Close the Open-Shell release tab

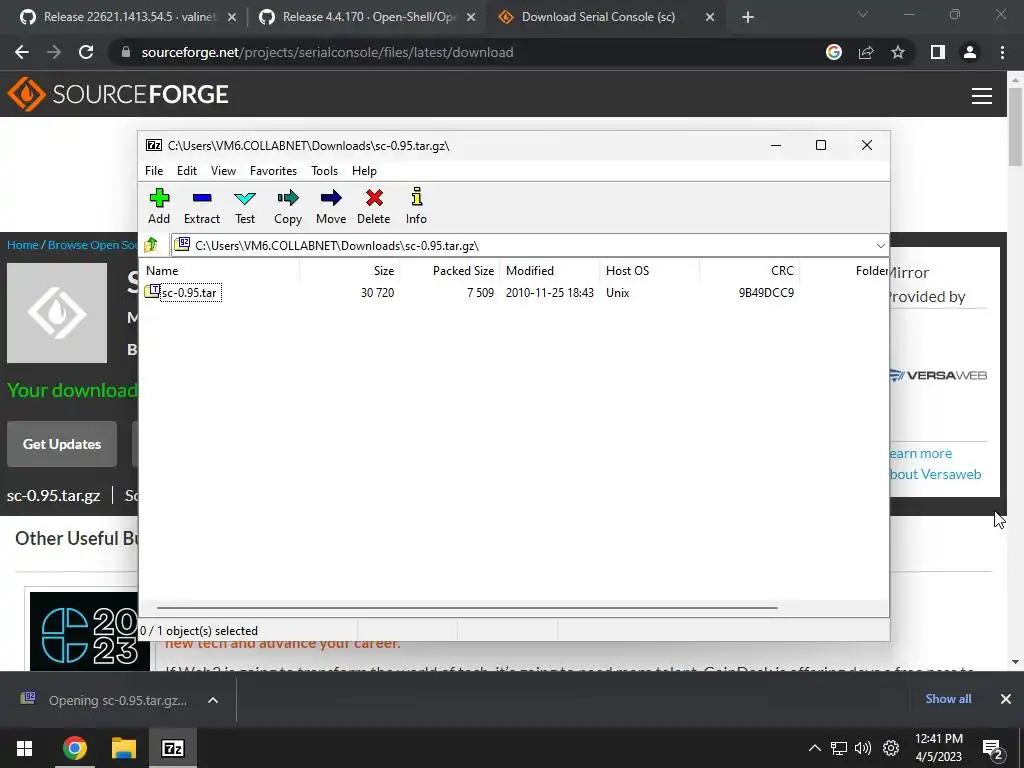coord(470,18)
